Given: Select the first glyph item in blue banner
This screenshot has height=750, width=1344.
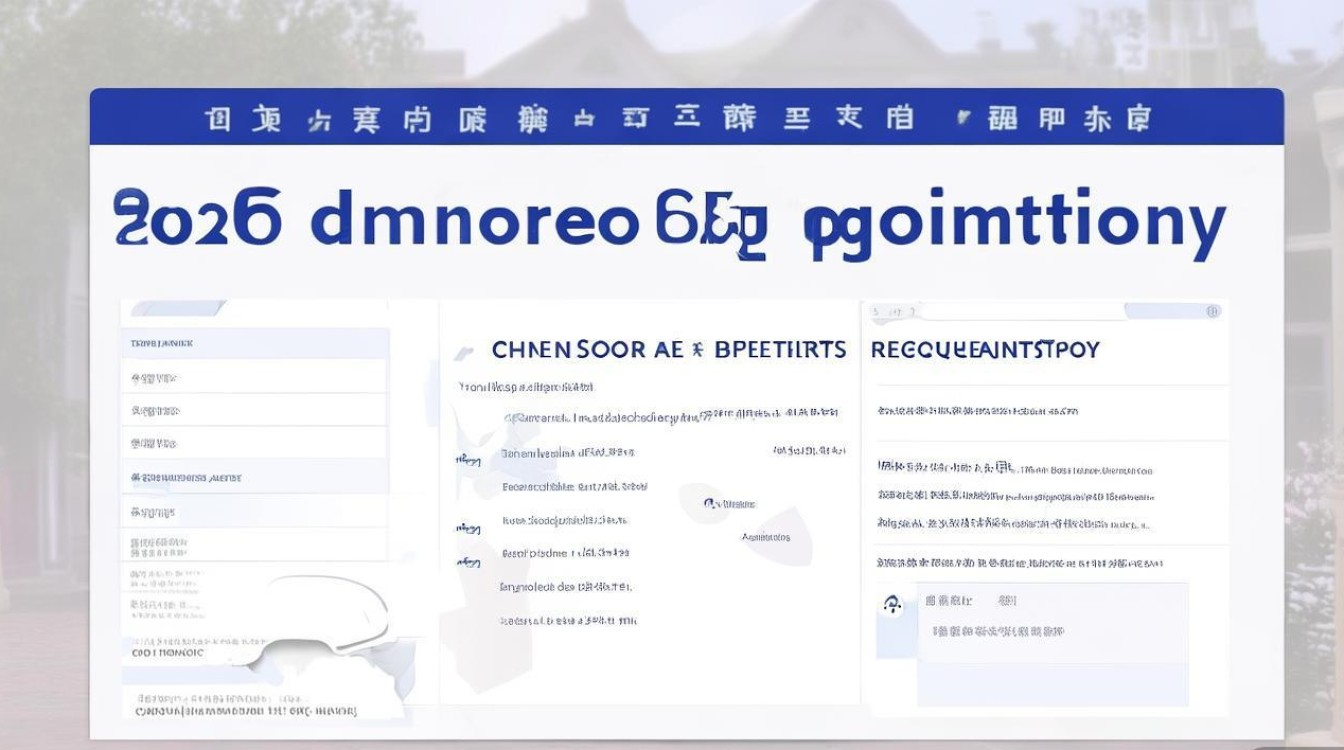Looking at the screenshot, I should [219, 118].
